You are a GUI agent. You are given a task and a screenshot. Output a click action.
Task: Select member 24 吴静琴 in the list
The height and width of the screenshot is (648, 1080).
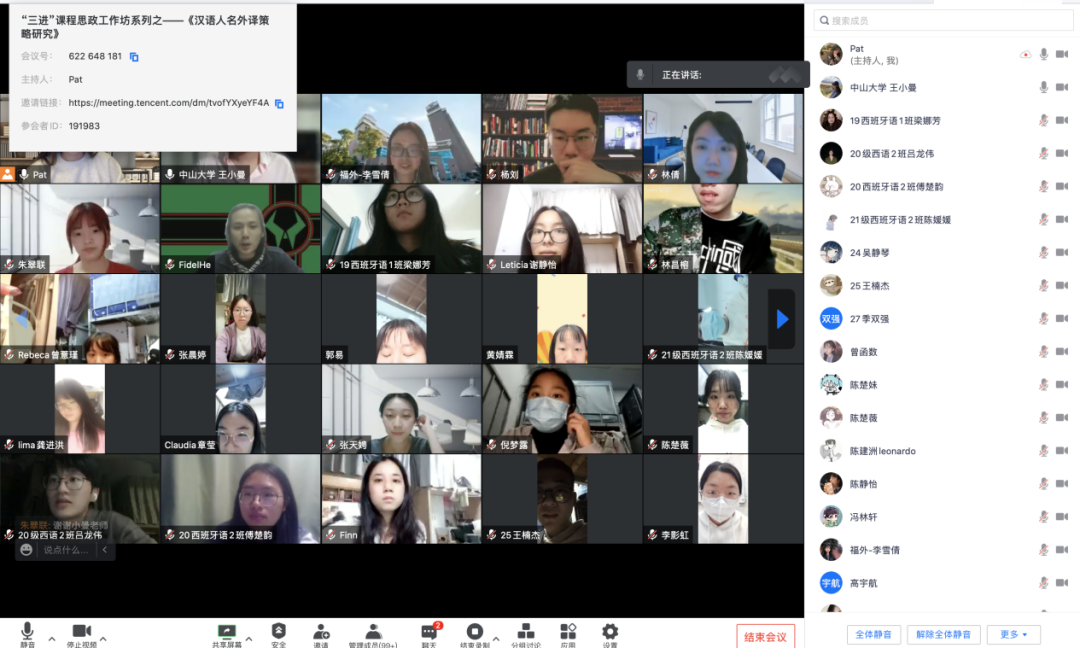click(x=869, y=253)
